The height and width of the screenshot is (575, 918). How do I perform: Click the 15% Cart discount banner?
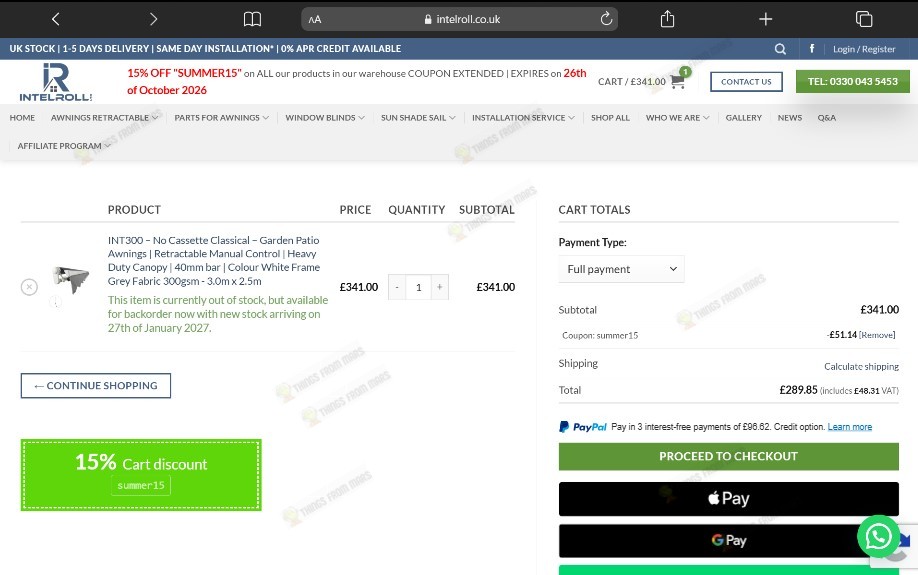(141, 475)
